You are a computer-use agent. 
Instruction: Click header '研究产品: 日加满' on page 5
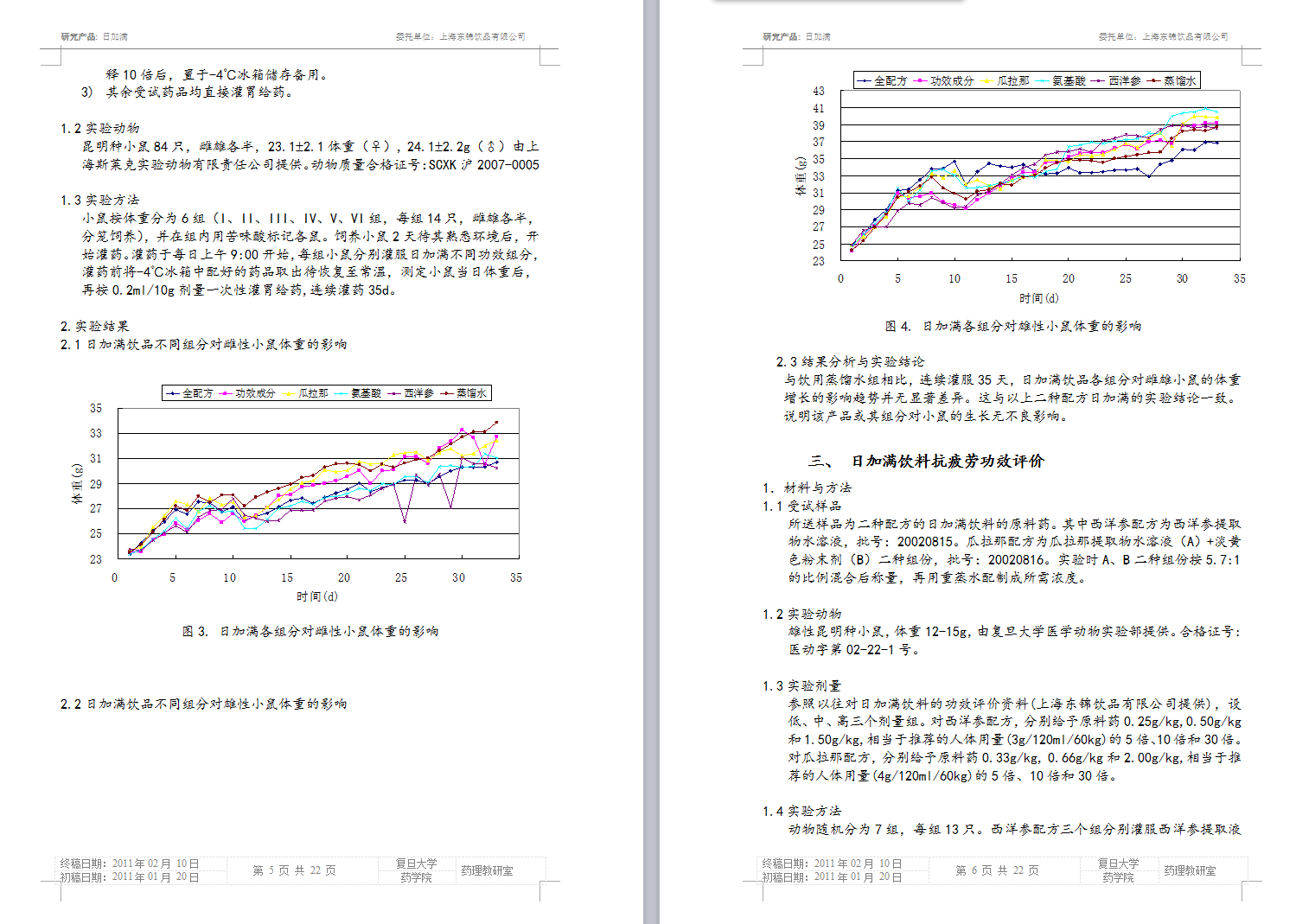[94, 36]
